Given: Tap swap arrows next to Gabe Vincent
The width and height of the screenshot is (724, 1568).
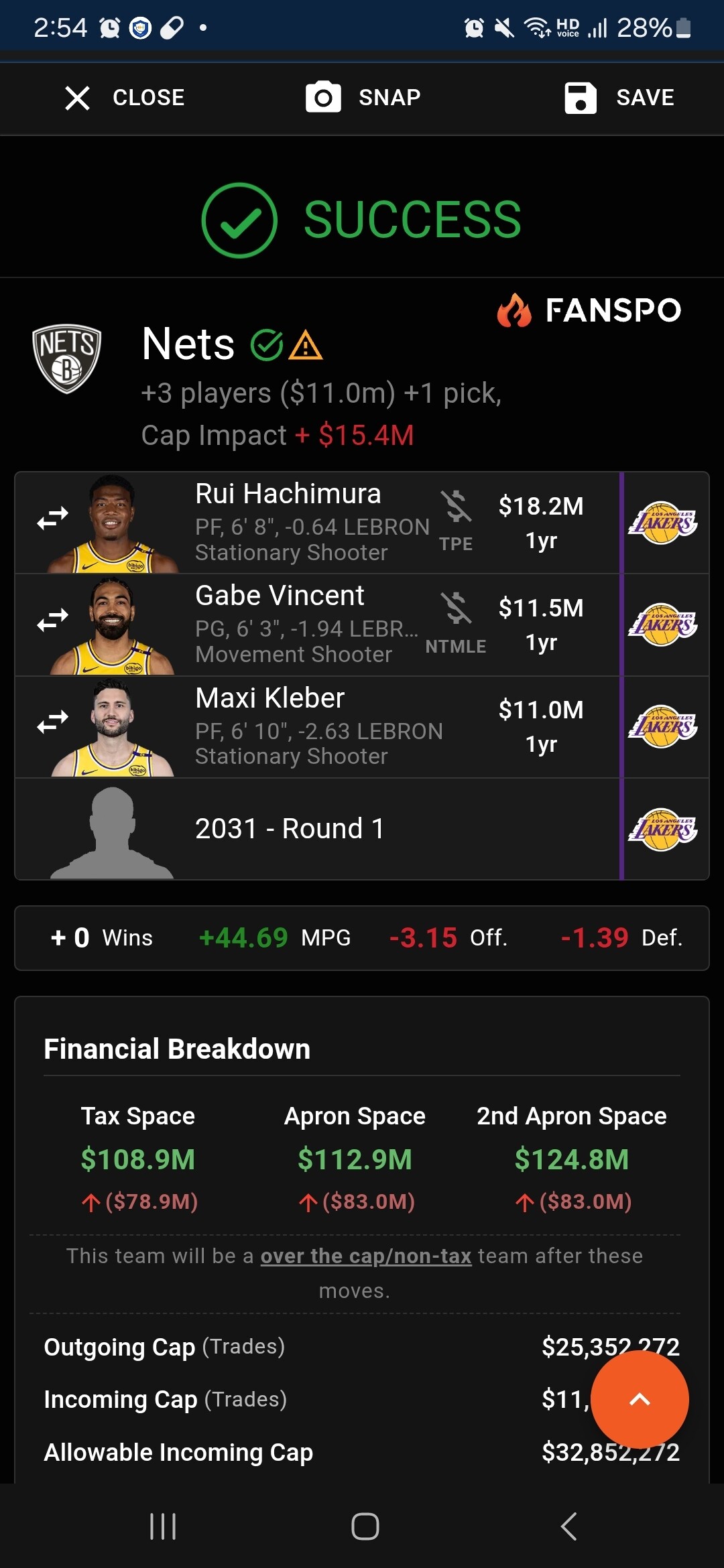Looking at the screenshot, I should (x=53, y=620).
